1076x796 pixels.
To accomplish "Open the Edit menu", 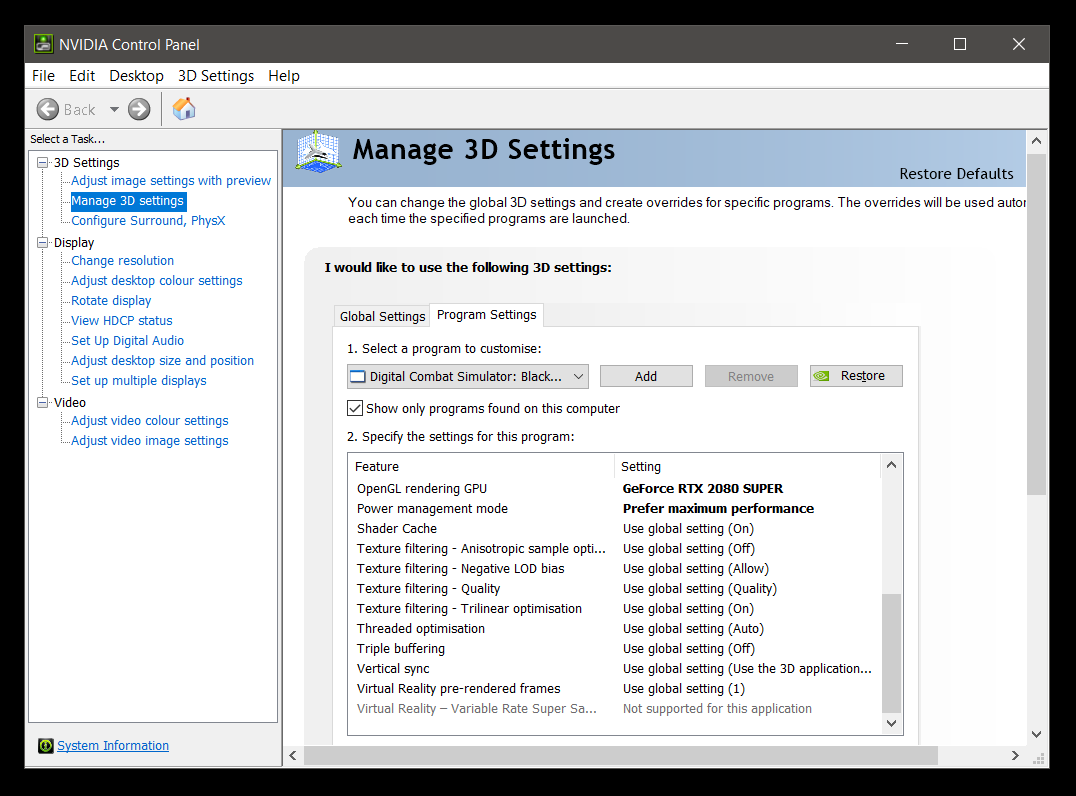I will tap(82, 75).
